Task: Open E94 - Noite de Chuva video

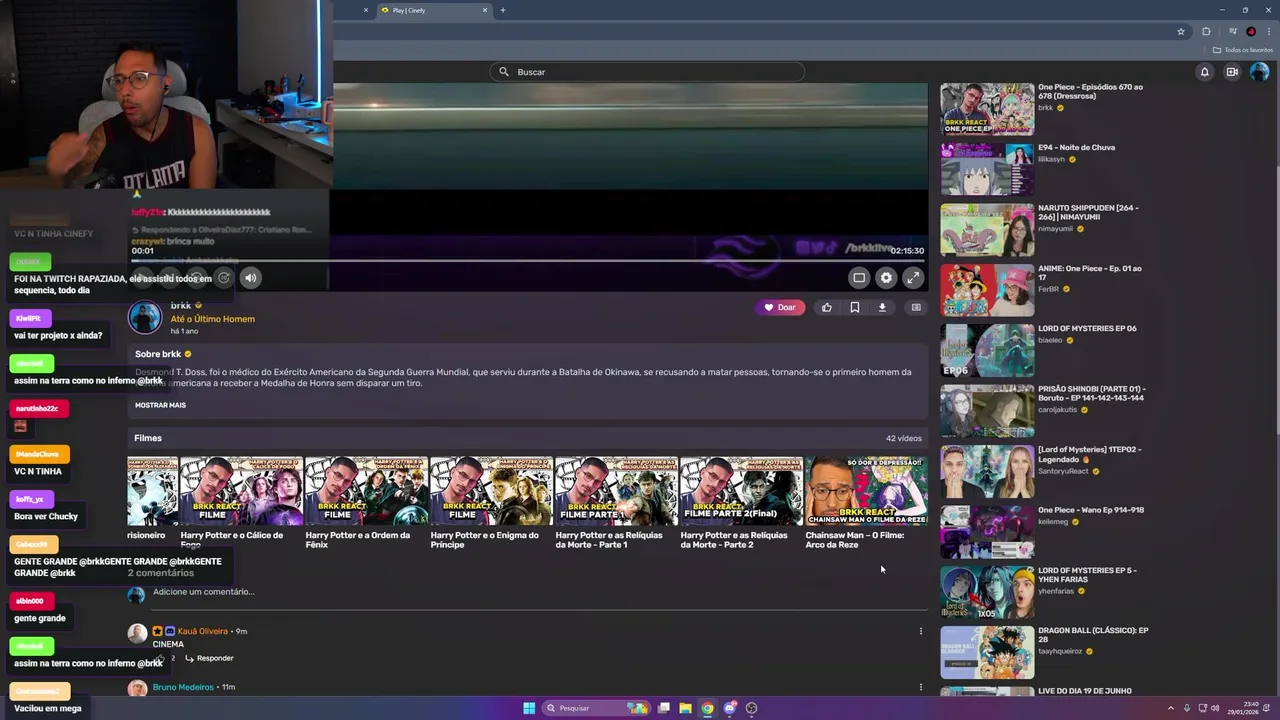Action: coord(987,169)
